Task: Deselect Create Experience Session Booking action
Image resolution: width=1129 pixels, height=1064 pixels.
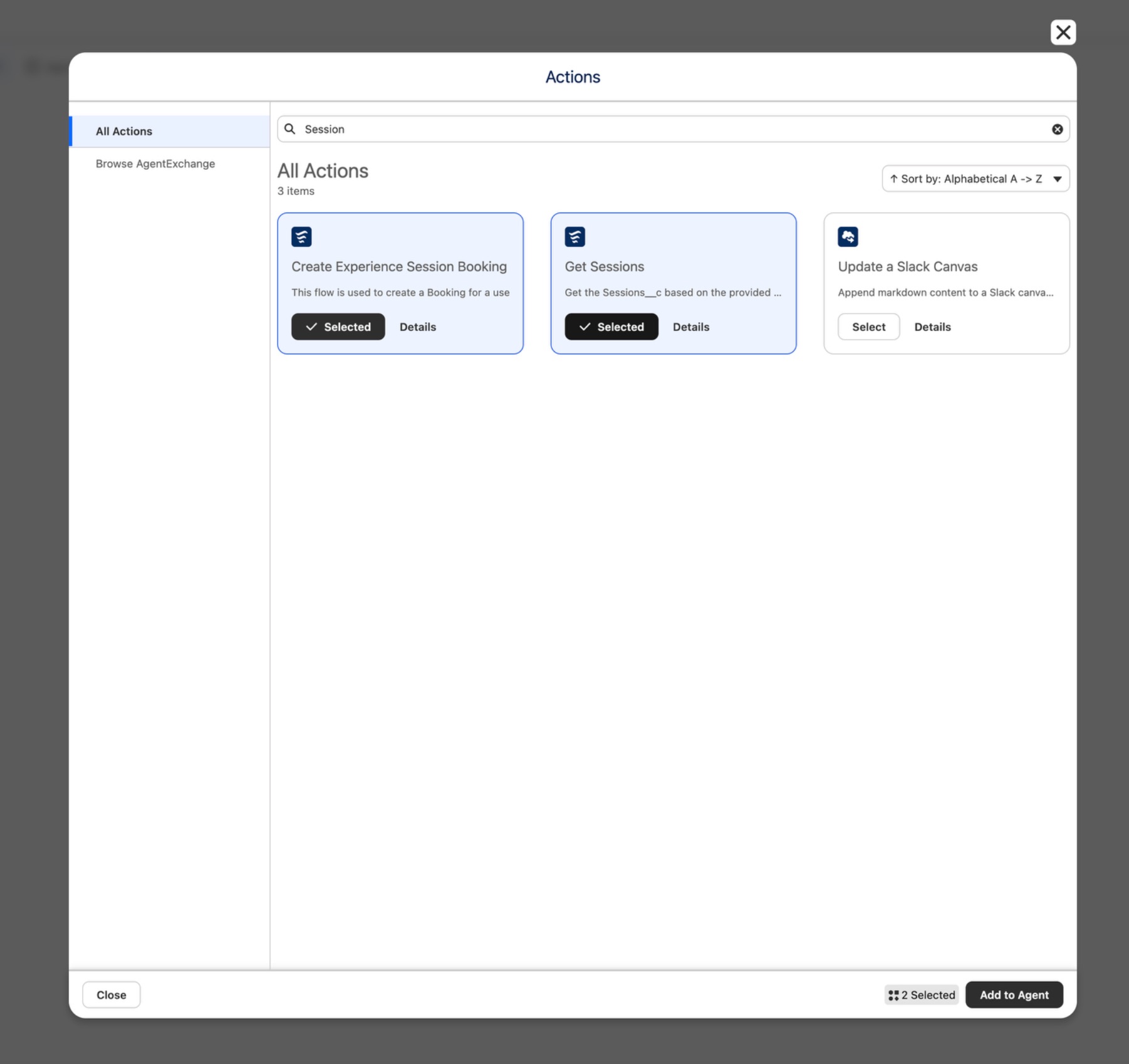Action: 338,327
